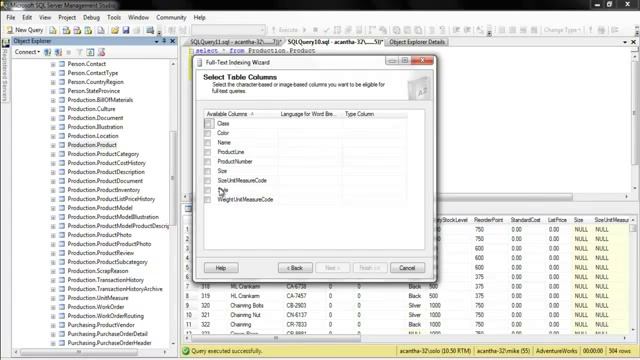Click the Production.ProductPhoto table icon
The height and width of the screenshot is (360, 640).
click(x=62, y=235)
